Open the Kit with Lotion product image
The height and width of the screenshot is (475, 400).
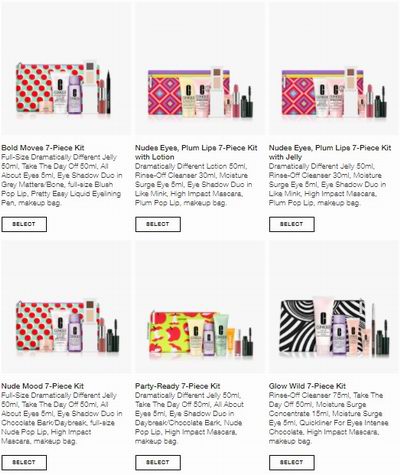[x=199, y=69]
